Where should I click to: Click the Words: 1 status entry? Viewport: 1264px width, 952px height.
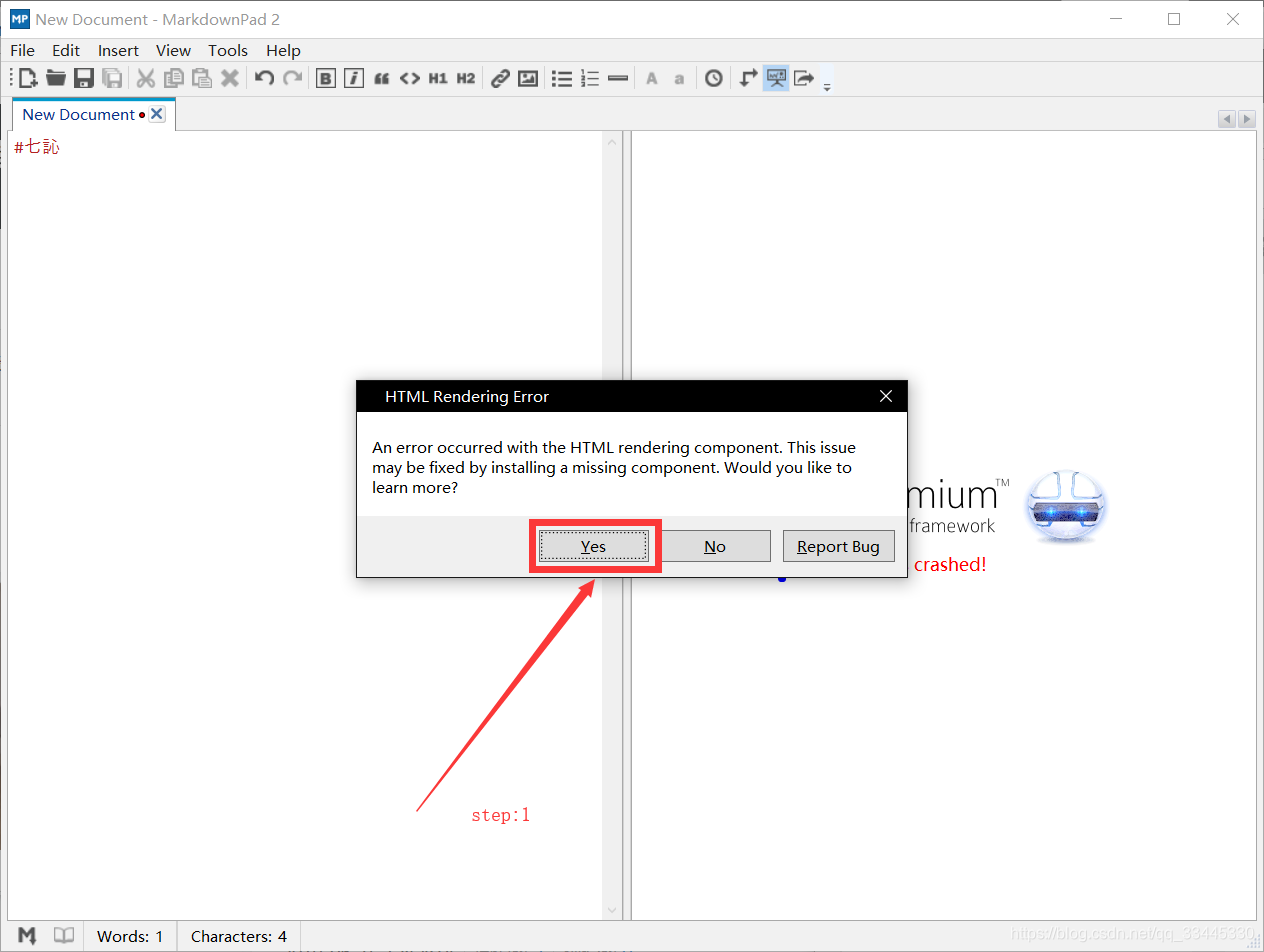pyautogui.click(x=130, y=937)
